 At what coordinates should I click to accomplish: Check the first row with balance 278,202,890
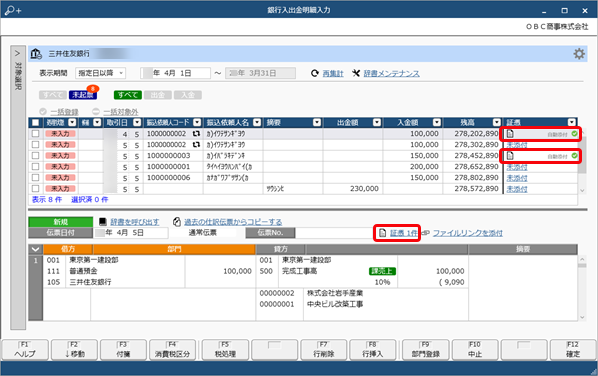35,133
